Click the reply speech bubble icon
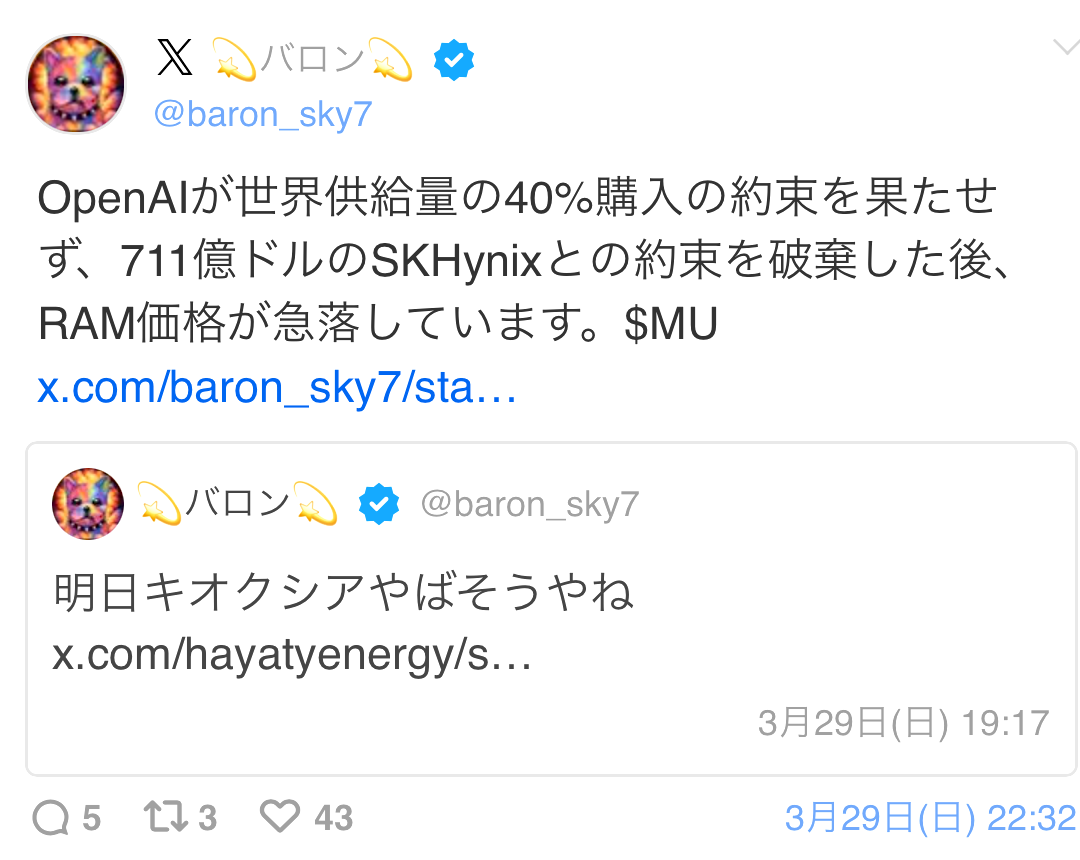Image resolution: width=1080 pixels, height=860 pixels. pos(51,817)
